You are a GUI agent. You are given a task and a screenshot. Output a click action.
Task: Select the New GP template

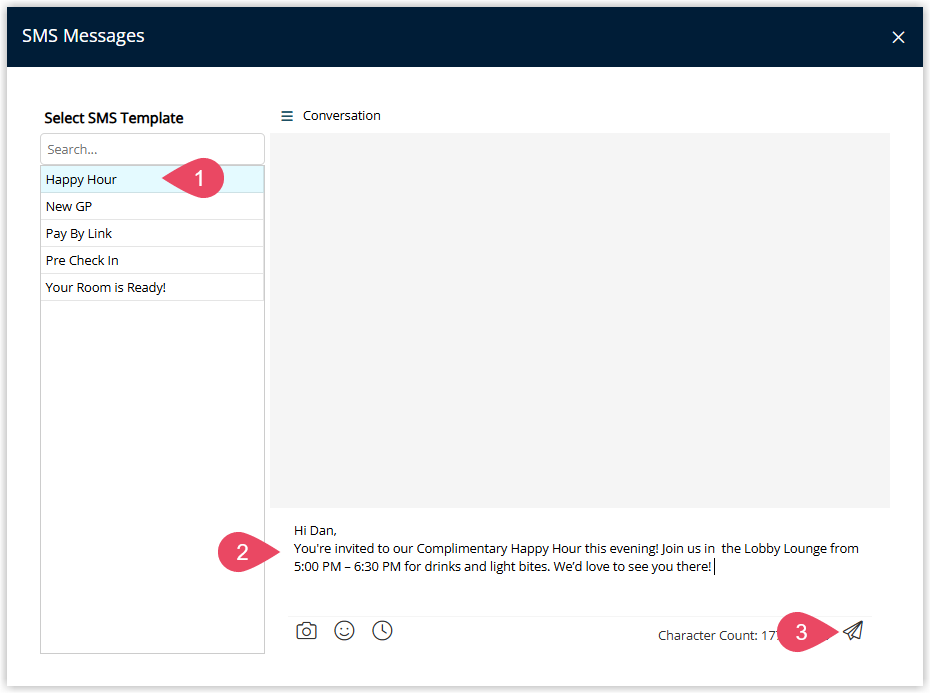pyautogui.click(x=153, y=207)
